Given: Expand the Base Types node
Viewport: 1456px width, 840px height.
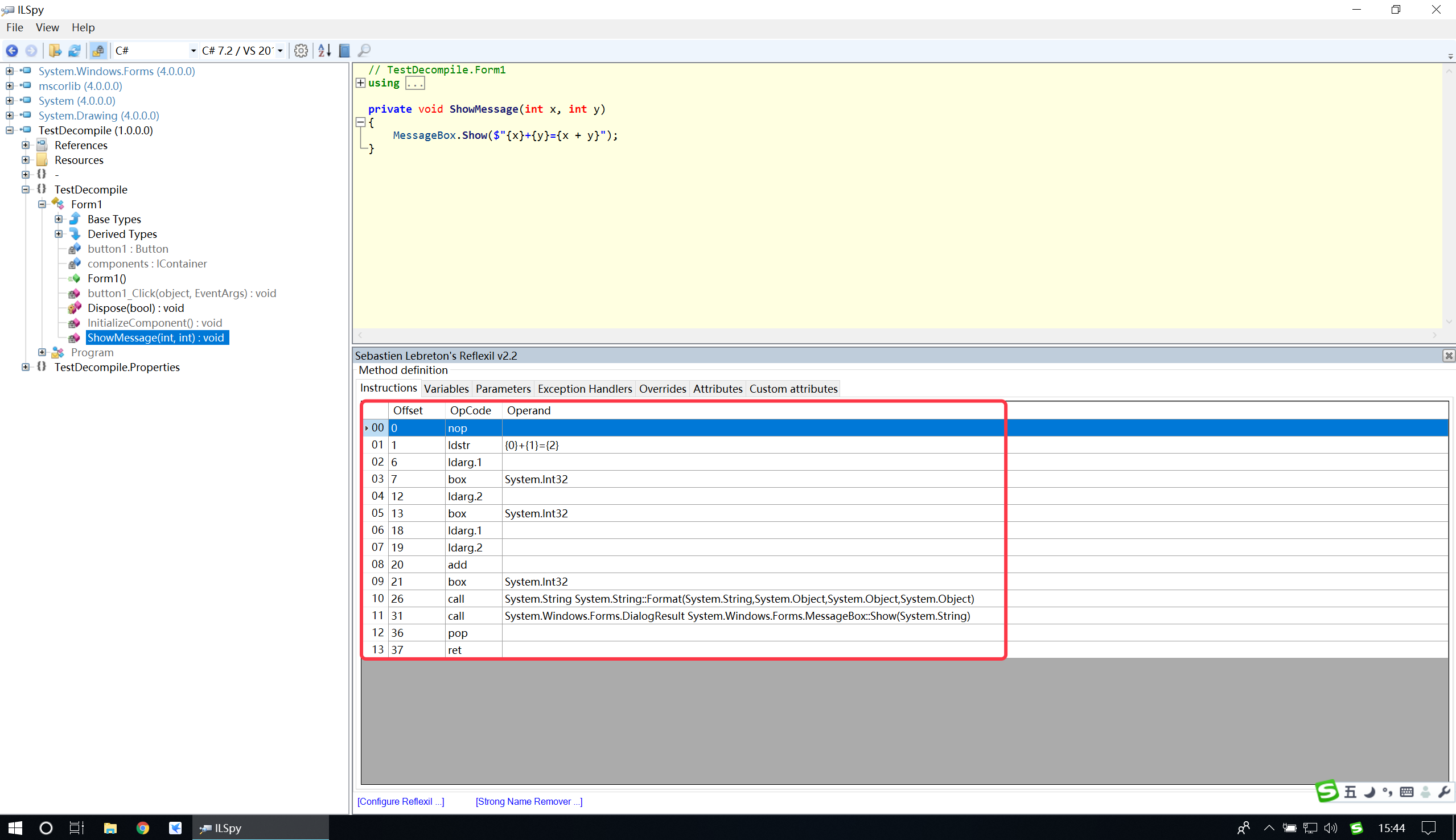Looking at the screenshot, I should pos(58,219).
